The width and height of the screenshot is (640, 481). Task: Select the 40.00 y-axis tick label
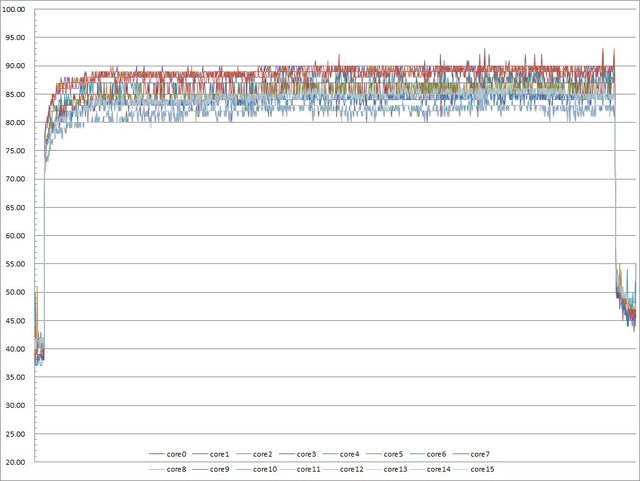(17, 349)
